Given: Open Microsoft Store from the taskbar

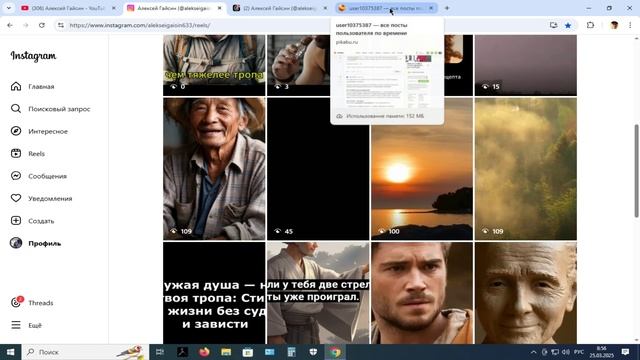Looking at the screenshot, I should [248, 352].
